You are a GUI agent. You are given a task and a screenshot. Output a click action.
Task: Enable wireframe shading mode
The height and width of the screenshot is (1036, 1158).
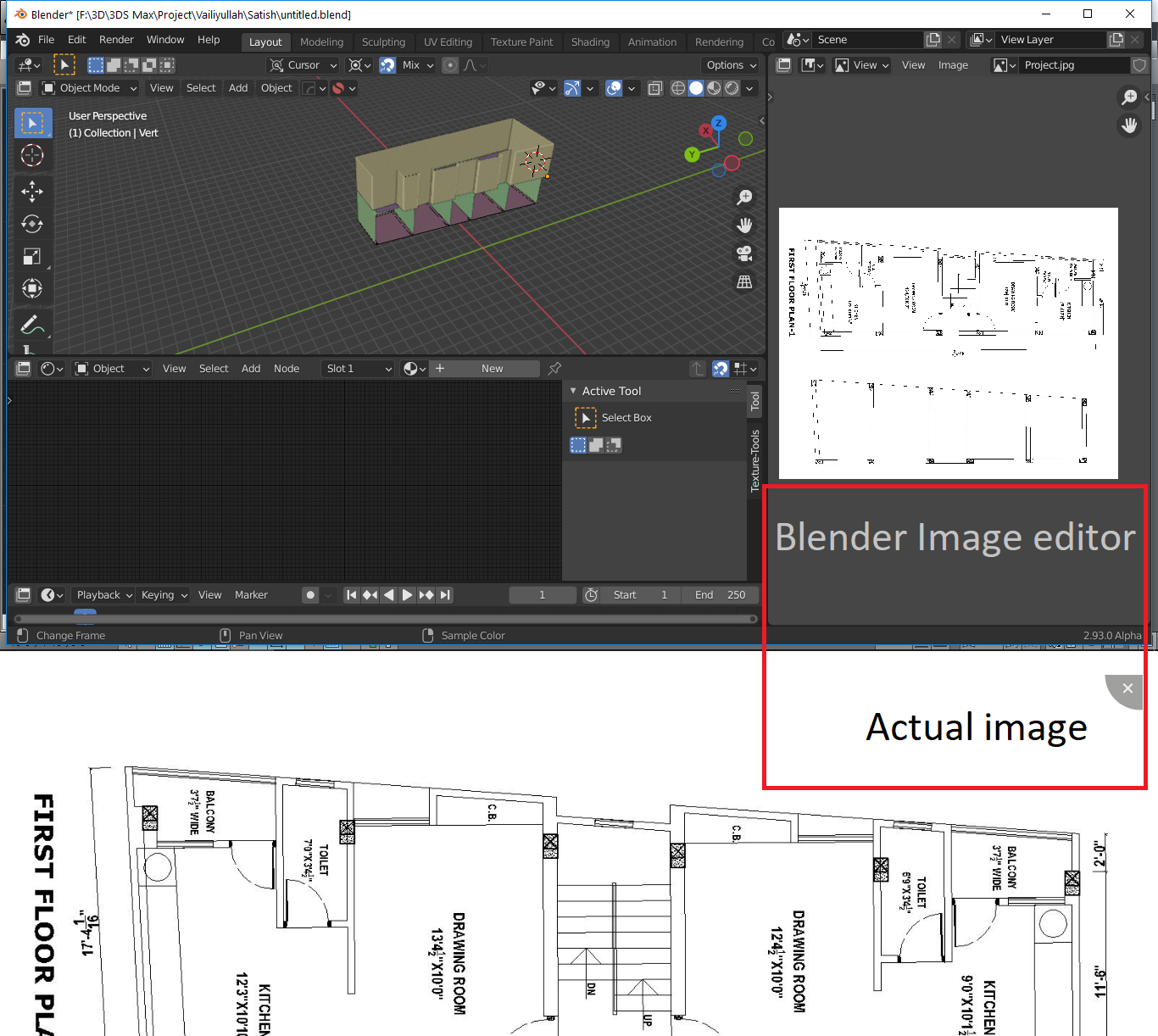(678, 88)
